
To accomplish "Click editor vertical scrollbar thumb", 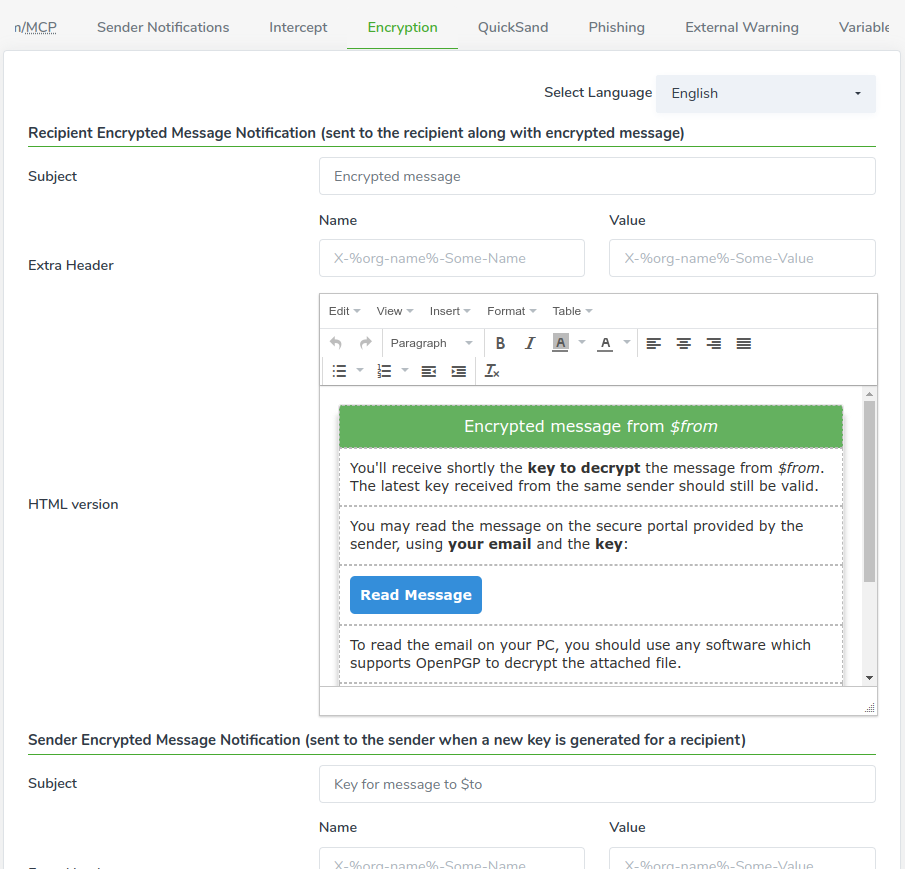I will coord(869,491).
